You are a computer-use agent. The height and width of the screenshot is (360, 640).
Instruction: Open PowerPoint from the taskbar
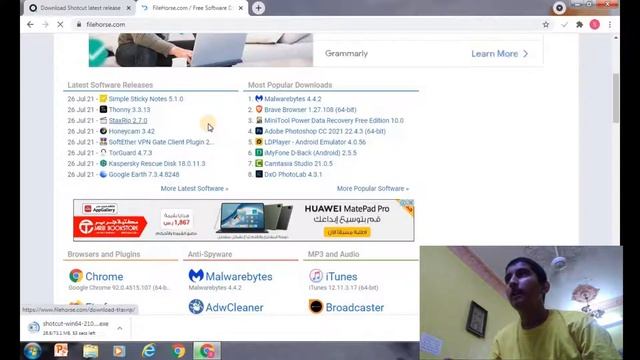[x=61, y=351]
